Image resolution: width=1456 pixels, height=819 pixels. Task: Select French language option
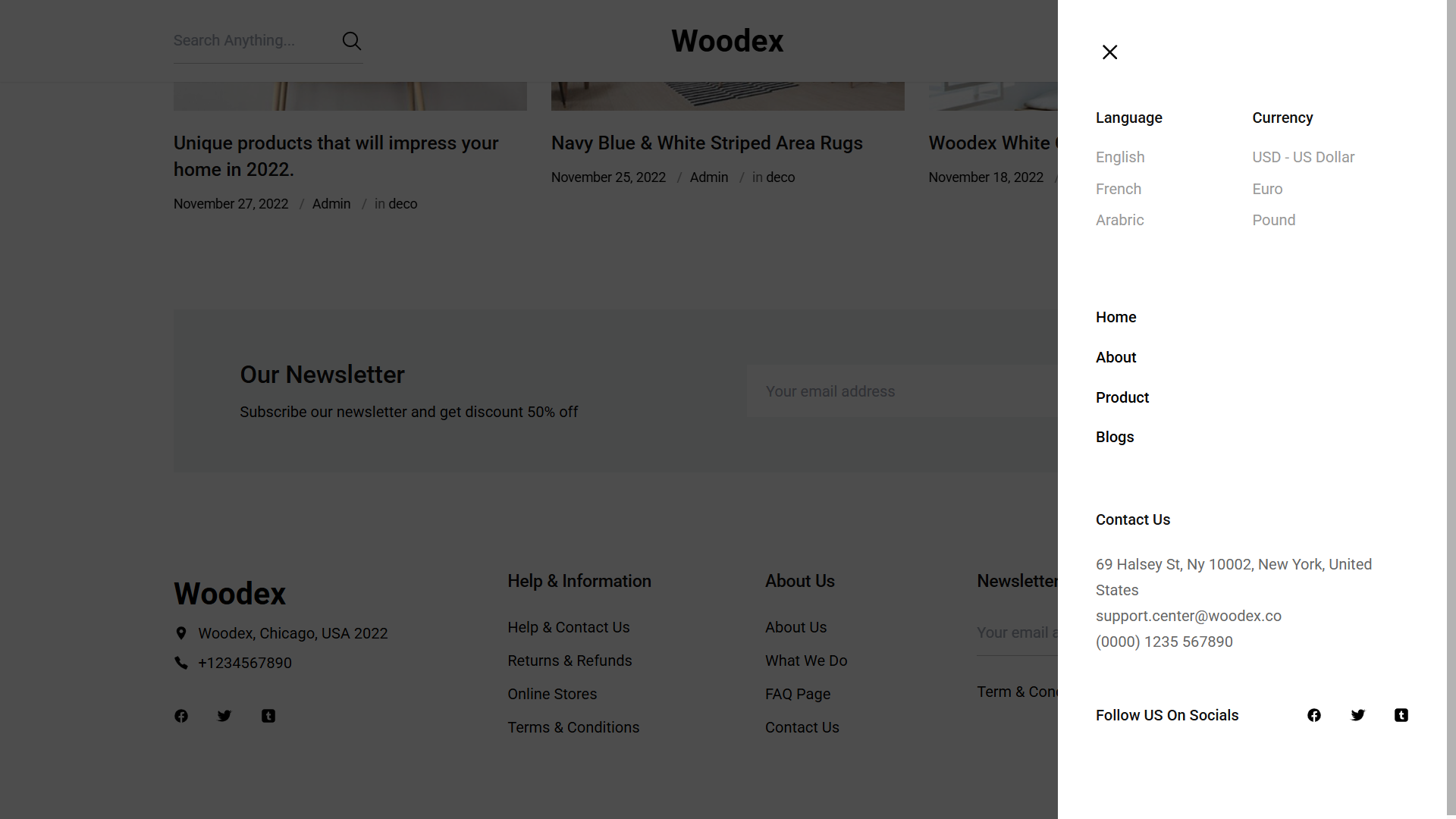1118,189
